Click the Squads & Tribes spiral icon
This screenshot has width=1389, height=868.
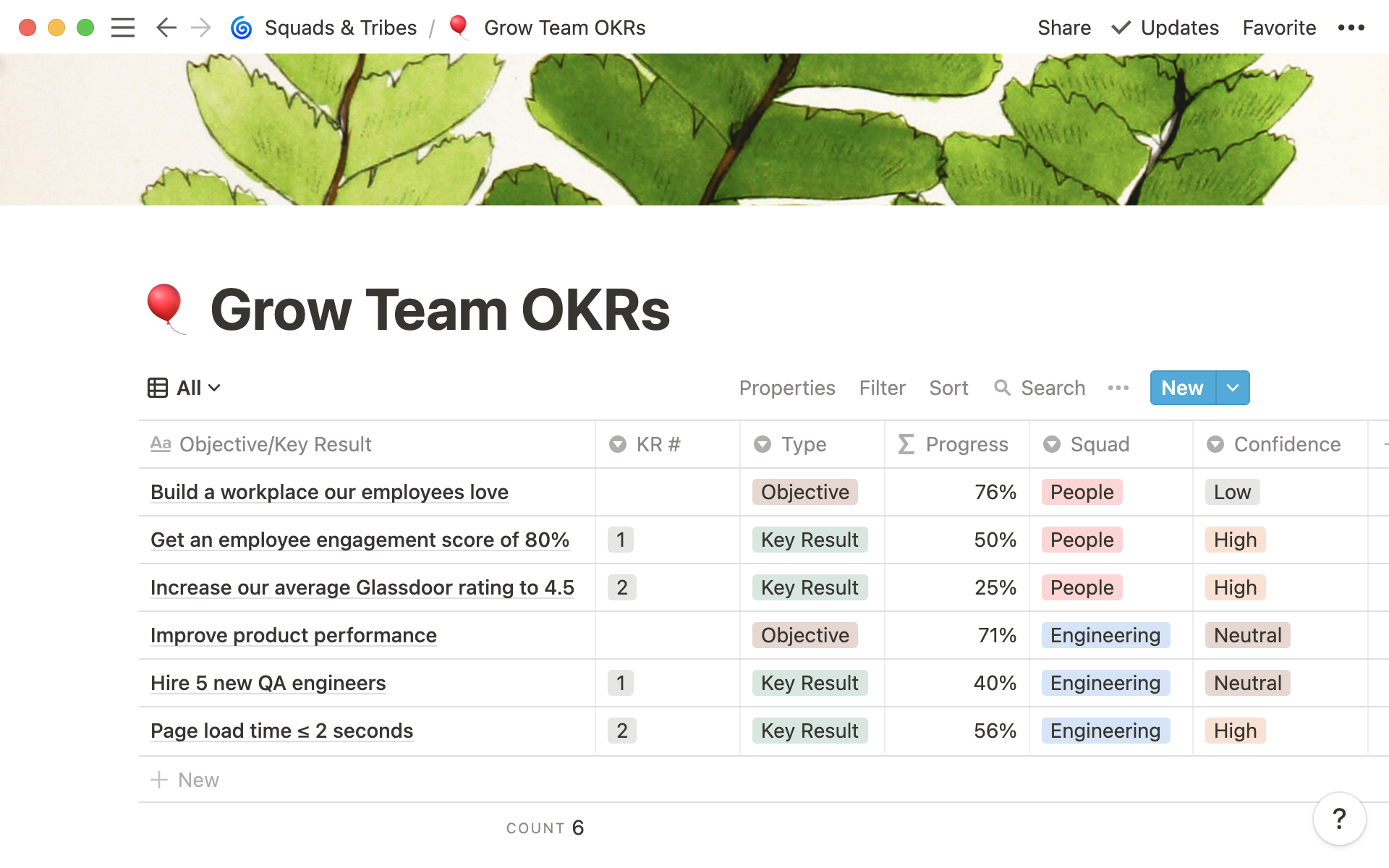(x=241, y=27)
